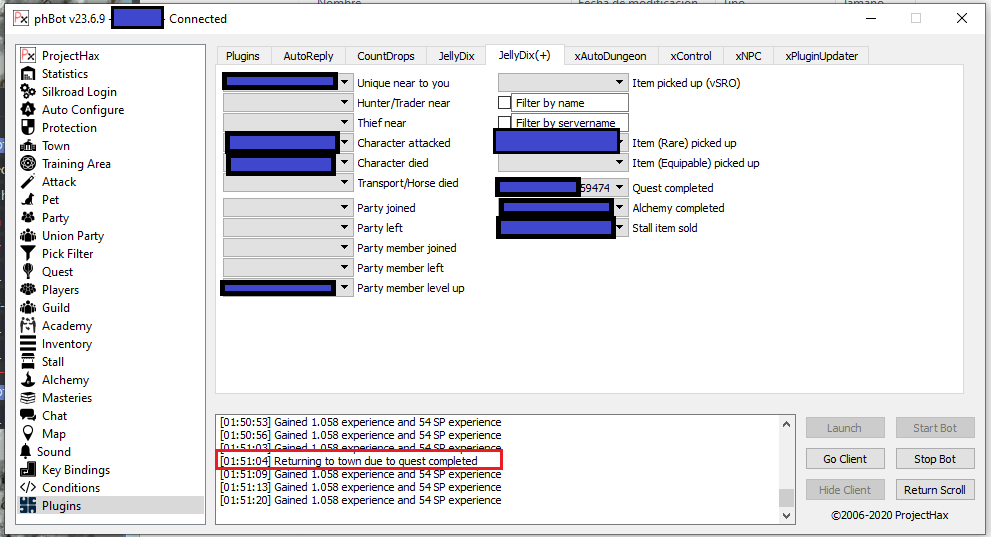Enable the Filter by name checkbox
This screenshot has height=537, width=991.
click(505, 103)
